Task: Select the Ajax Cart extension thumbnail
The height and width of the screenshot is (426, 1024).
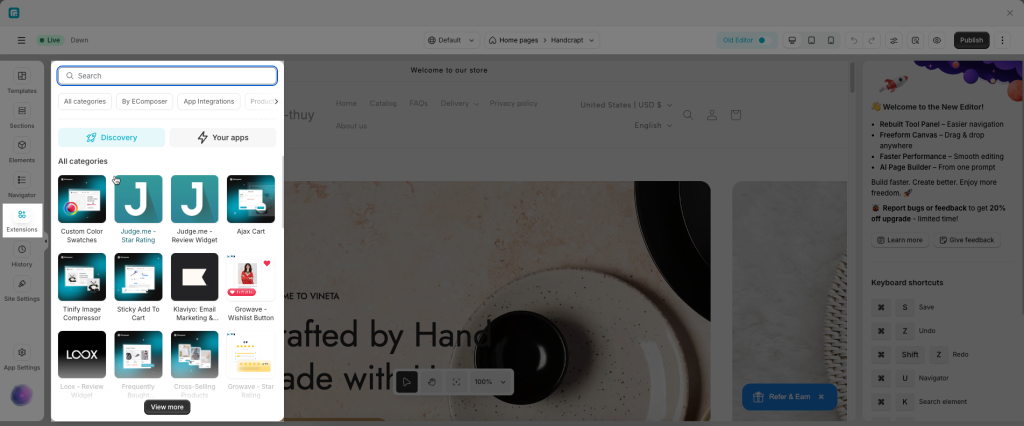Action: (x=251, y=199)
